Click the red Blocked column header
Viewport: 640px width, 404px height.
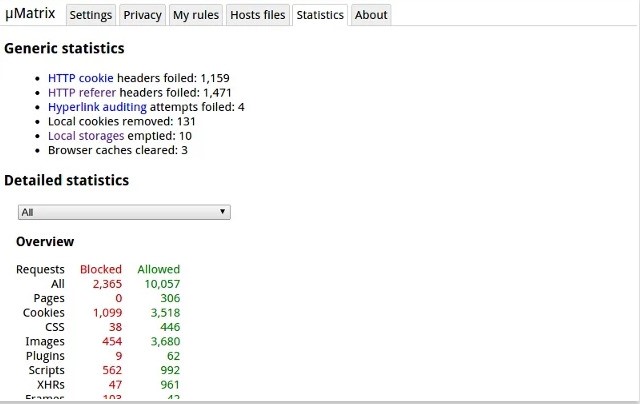[x=100, y=269]
